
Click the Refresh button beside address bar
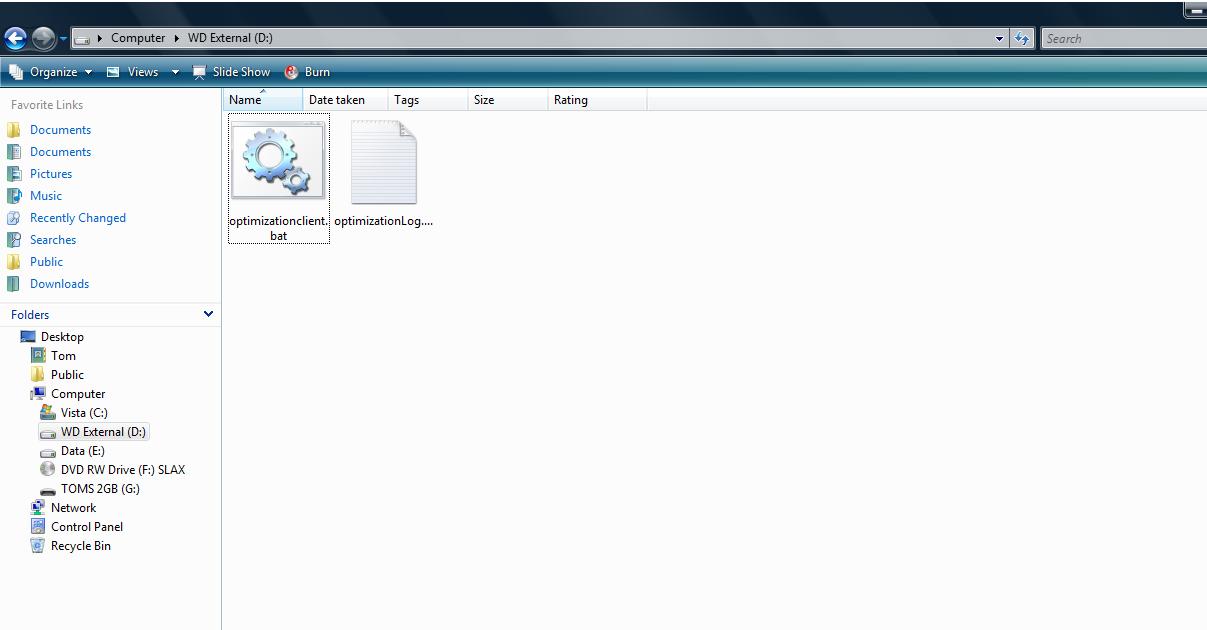pos(1021,39)
